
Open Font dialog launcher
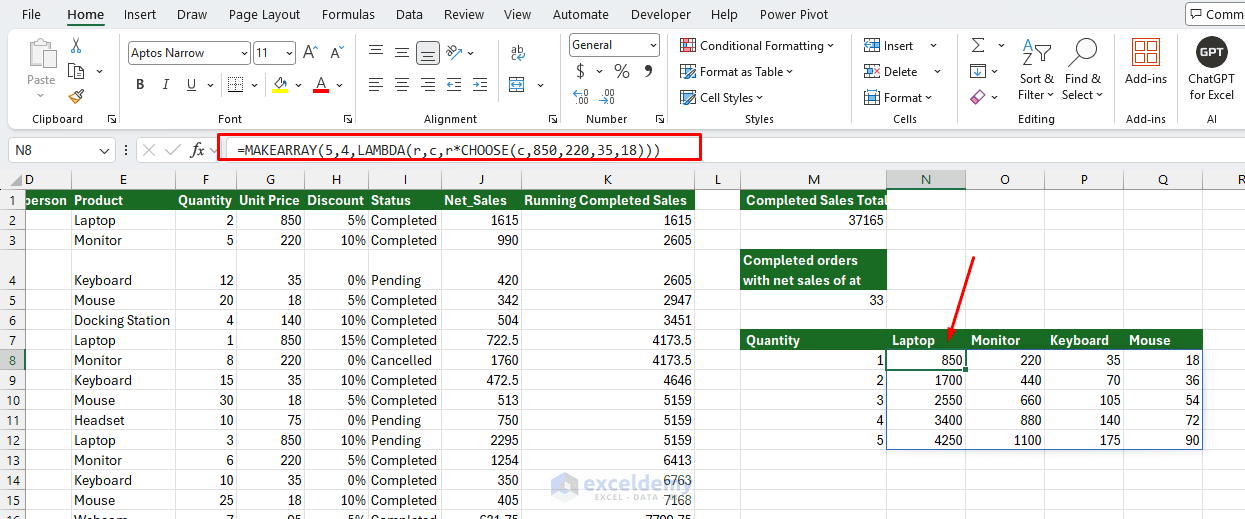click(x=347, y=119)
